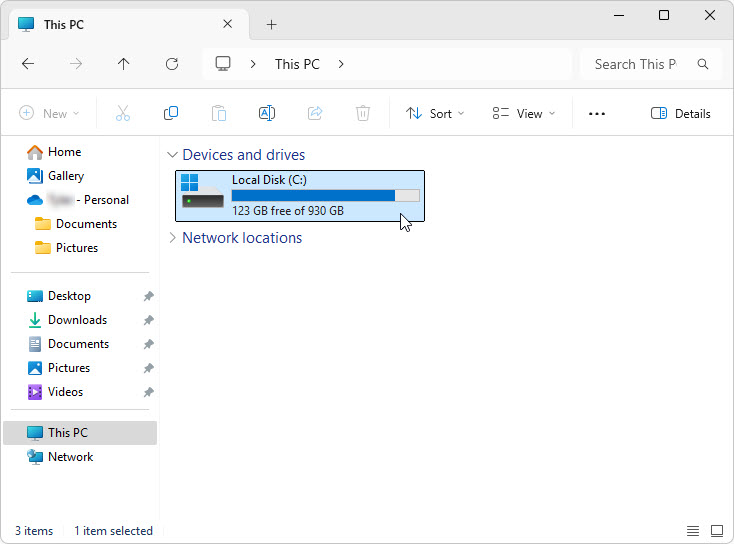
Task: Click the Network locations heading
Action: (242, 238)
